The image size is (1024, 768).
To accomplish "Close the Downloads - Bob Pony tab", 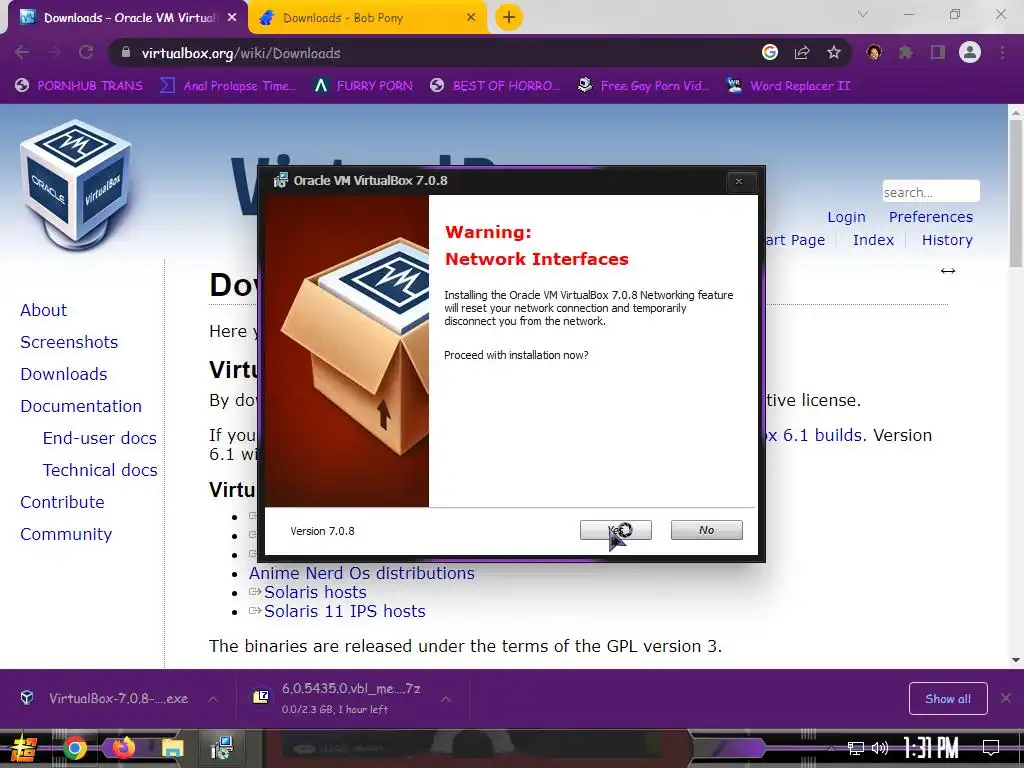I will [471, 18].
